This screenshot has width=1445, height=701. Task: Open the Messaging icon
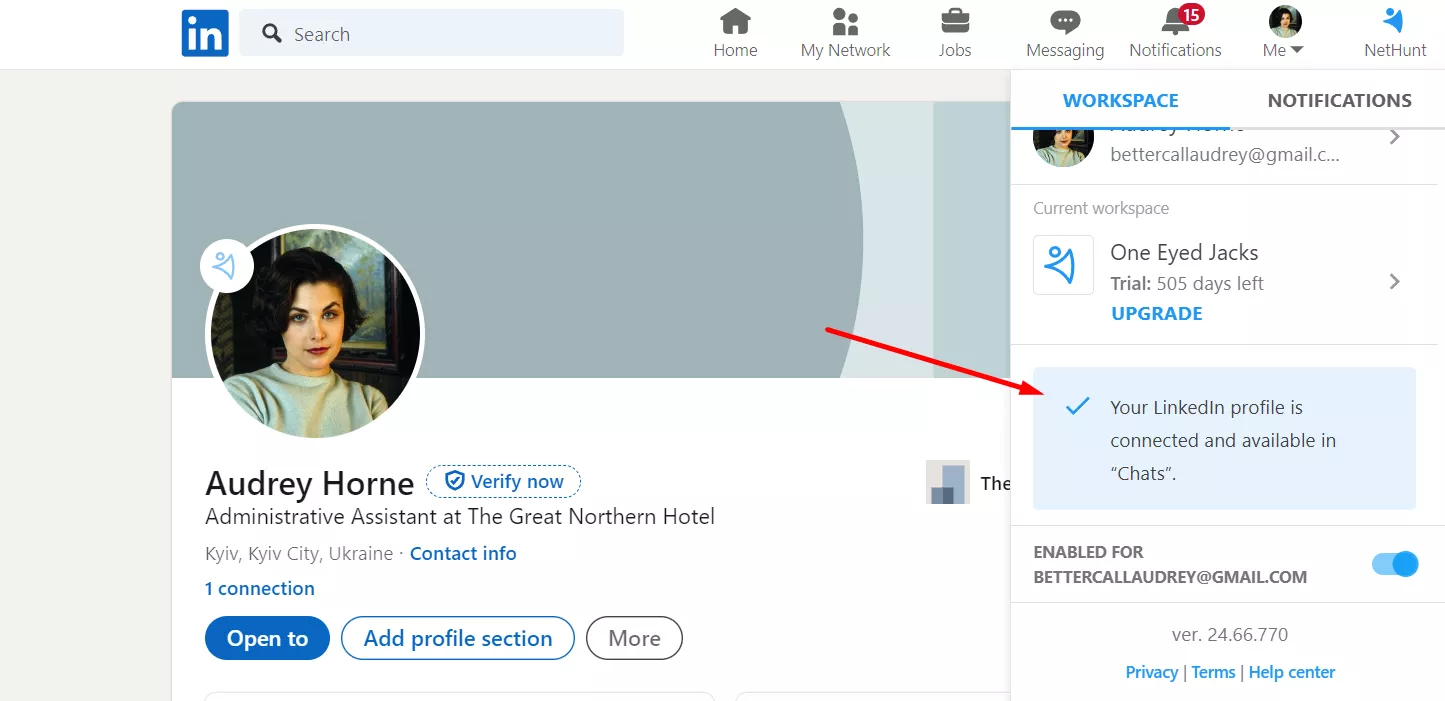tap(1065, 33)
